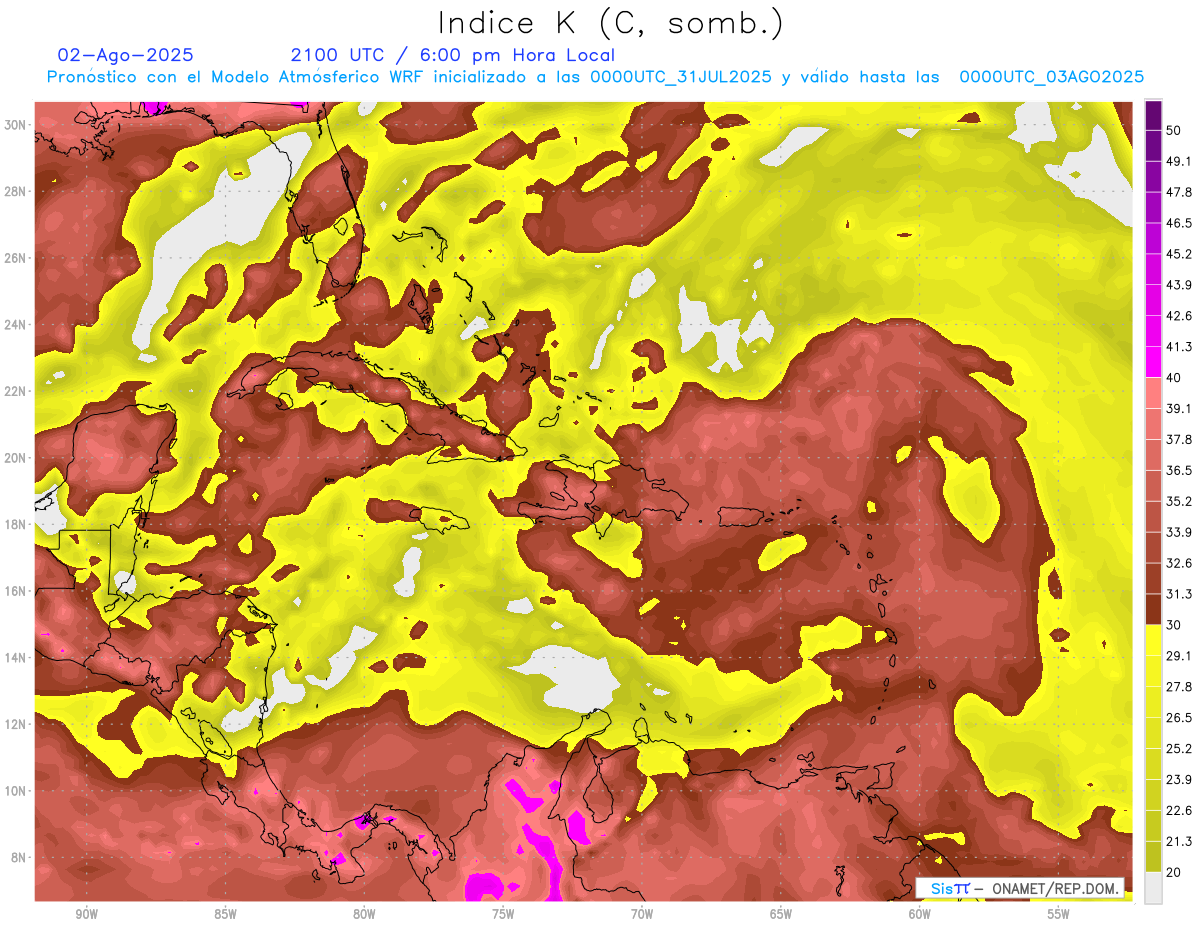Select the 70W longitude label
The height and width of the screenshot is (927, 1200).
(x=642, y=914)
